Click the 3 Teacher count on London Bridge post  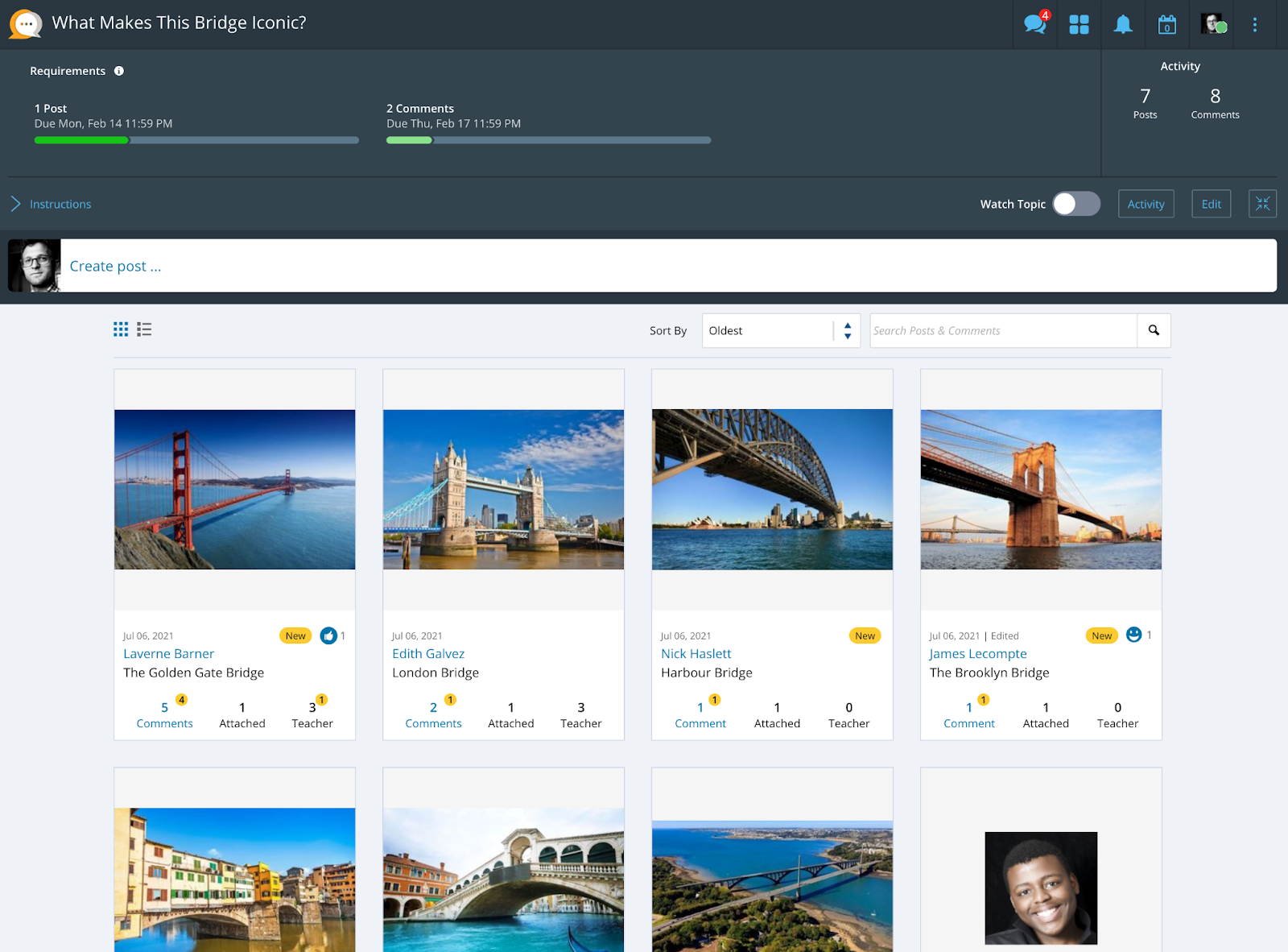pyautogui.click(x=580, y=714)
